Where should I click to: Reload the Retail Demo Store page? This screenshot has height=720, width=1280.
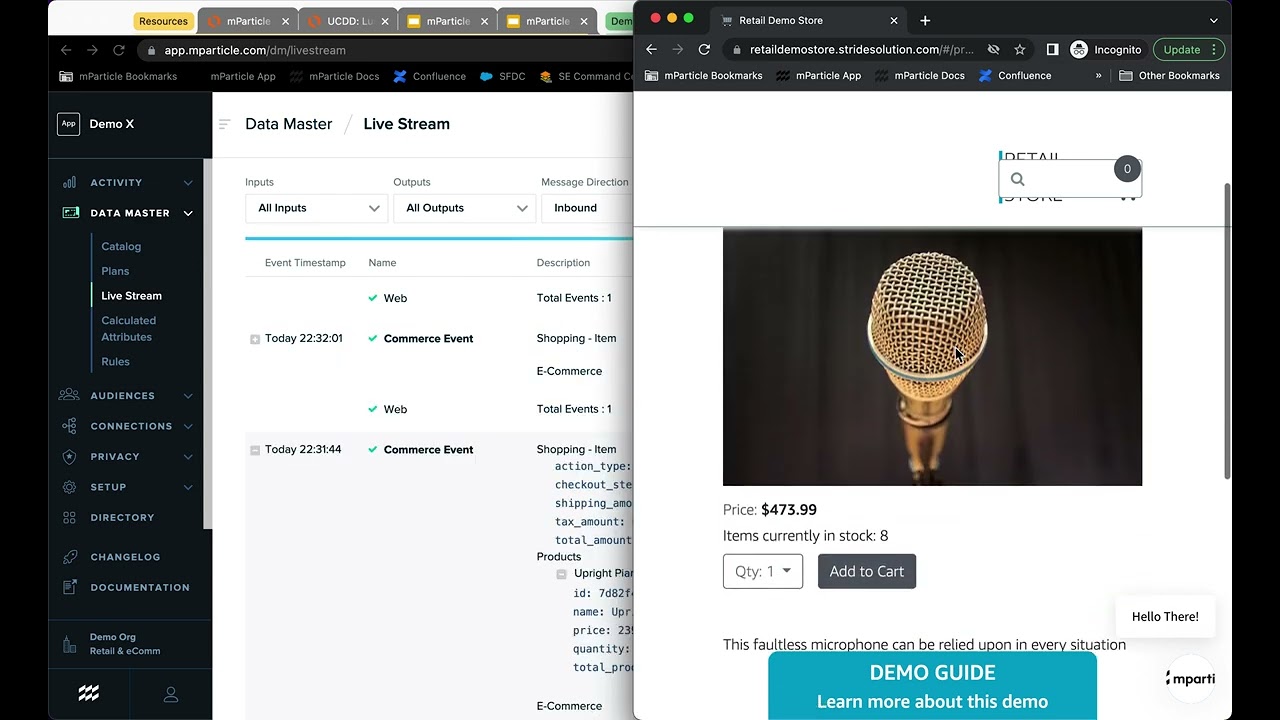click(704, 49)
